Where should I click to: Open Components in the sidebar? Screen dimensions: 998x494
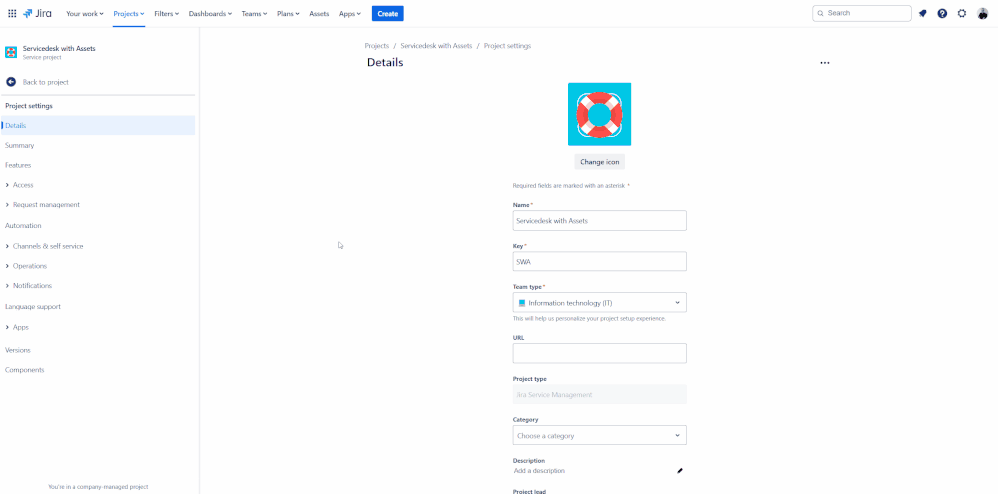point(25,370)
